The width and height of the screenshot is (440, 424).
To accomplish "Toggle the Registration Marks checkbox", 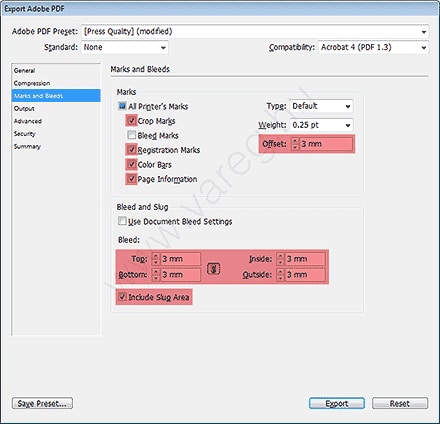I will (132, 150).
